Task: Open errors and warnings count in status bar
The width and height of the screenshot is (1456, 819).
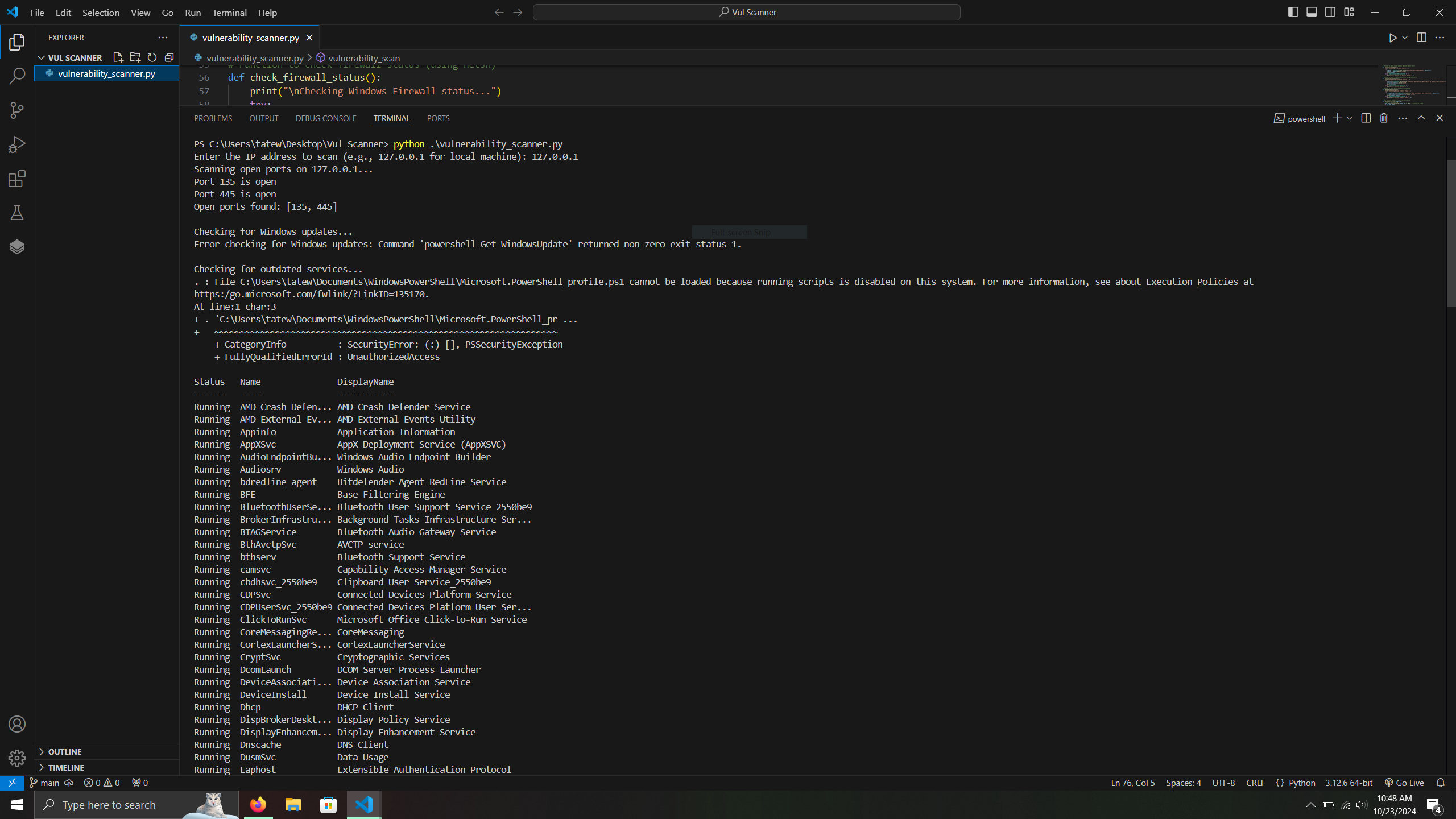Action: tap(102, 783)
